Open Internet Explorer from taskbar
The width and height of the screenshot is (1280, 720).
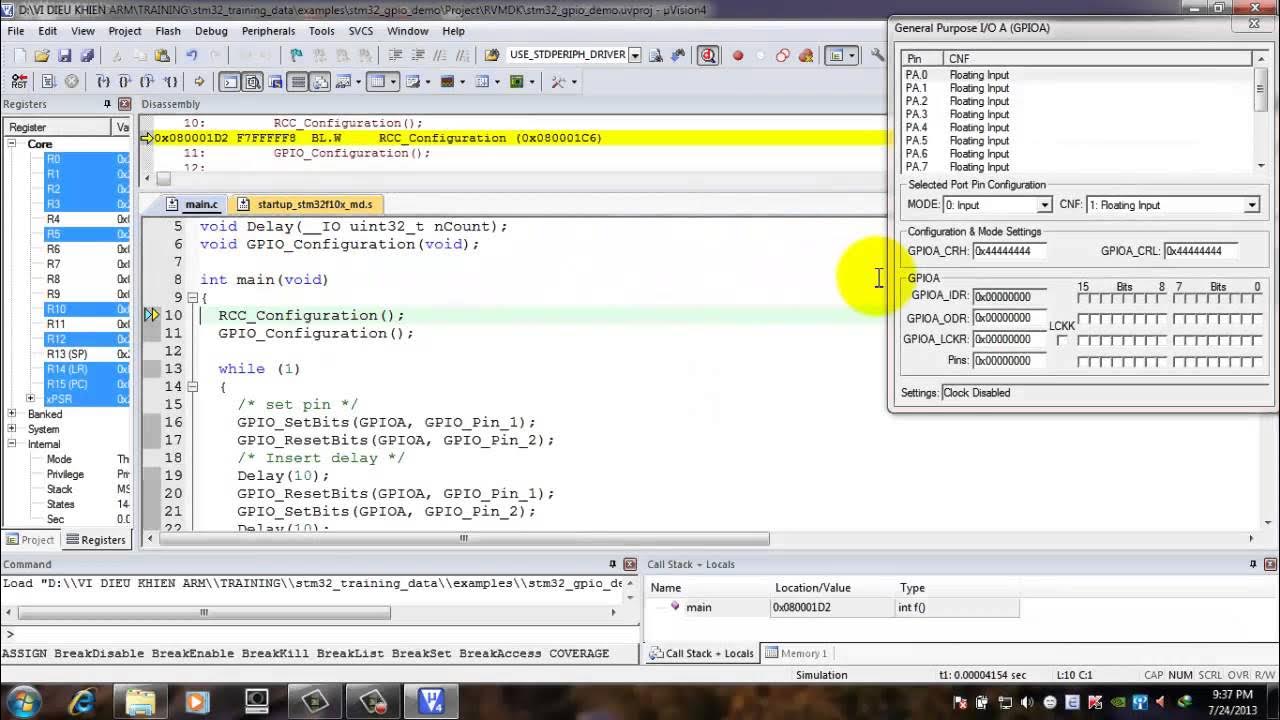pos(82,701)
